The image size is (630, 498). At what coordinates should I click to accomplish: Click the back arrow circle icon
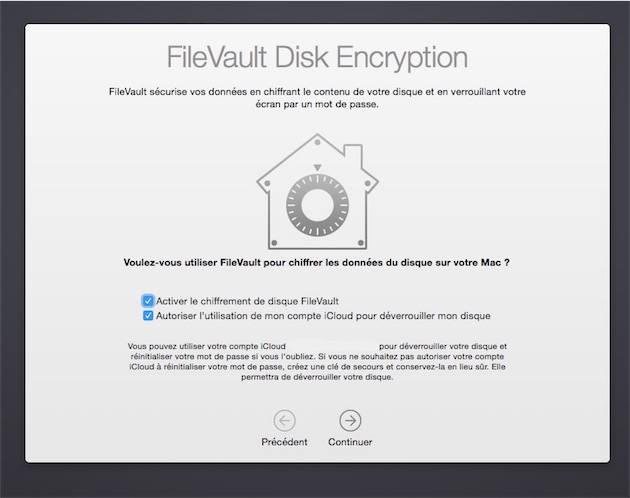click(x=284, y=420)
